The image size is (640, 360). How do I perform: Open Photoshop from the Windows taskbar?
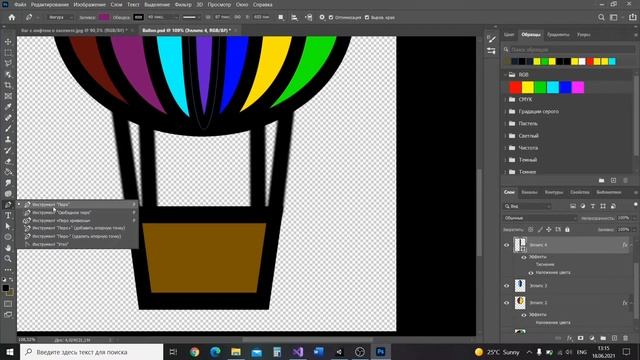pyautogui.click(x=380, y=352)
